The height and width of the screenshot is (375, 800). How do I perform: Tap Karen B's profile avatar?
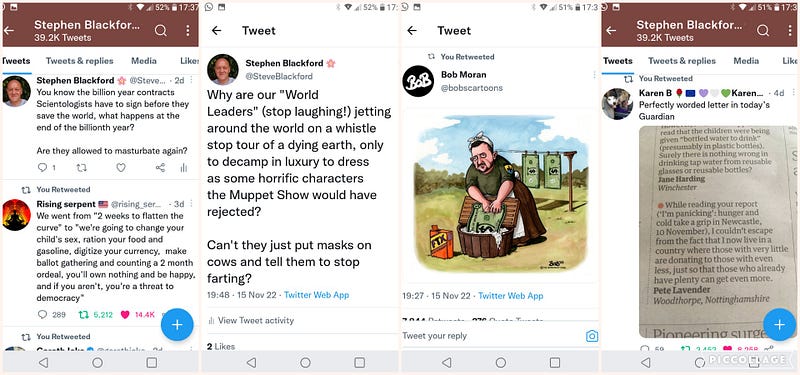(x=617, y=104)
